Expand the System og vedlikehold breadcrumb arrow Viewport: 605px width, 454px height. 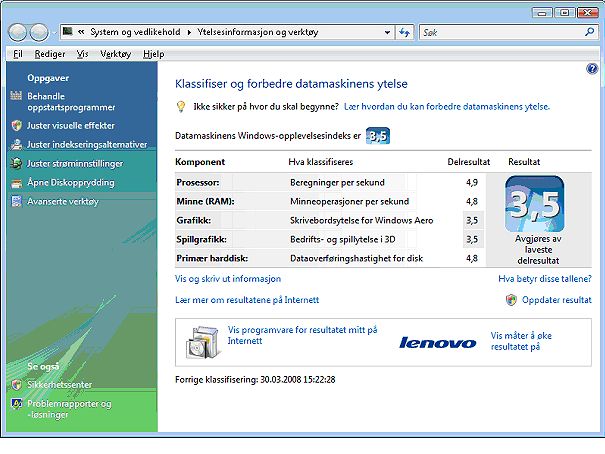point(189,32)
